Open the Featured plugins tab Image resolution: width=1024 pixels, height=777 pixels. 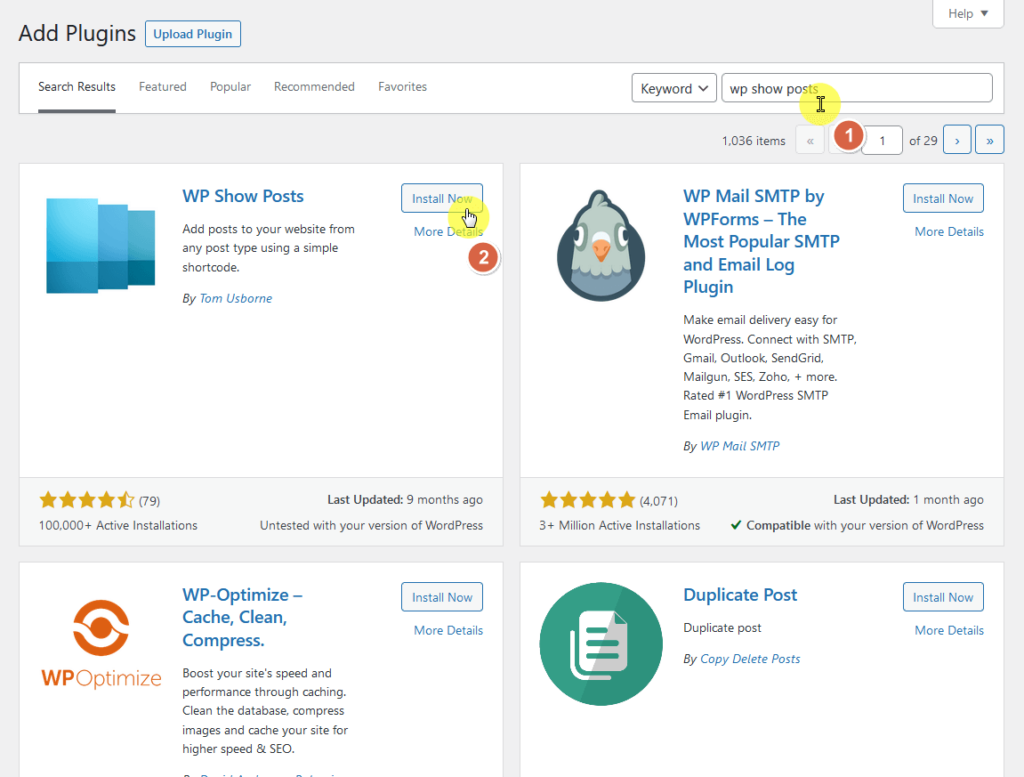pyautogui.click(x=163, y=87)
